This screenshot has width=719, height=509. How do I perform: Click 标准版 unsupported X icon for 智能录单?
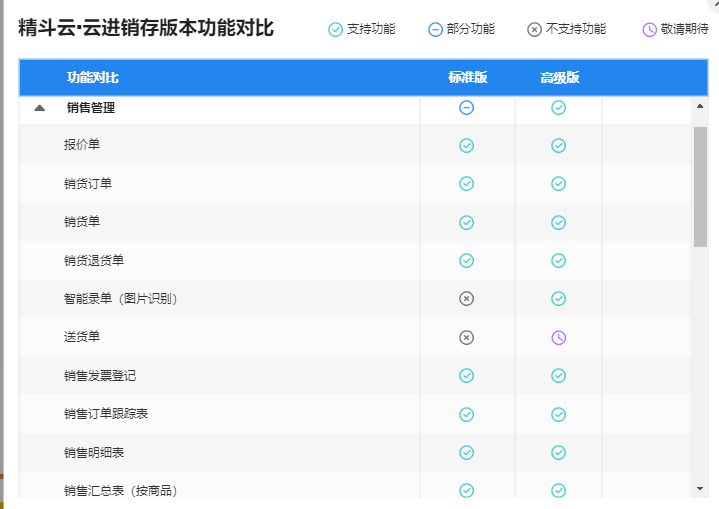click(x=466, y=299)
